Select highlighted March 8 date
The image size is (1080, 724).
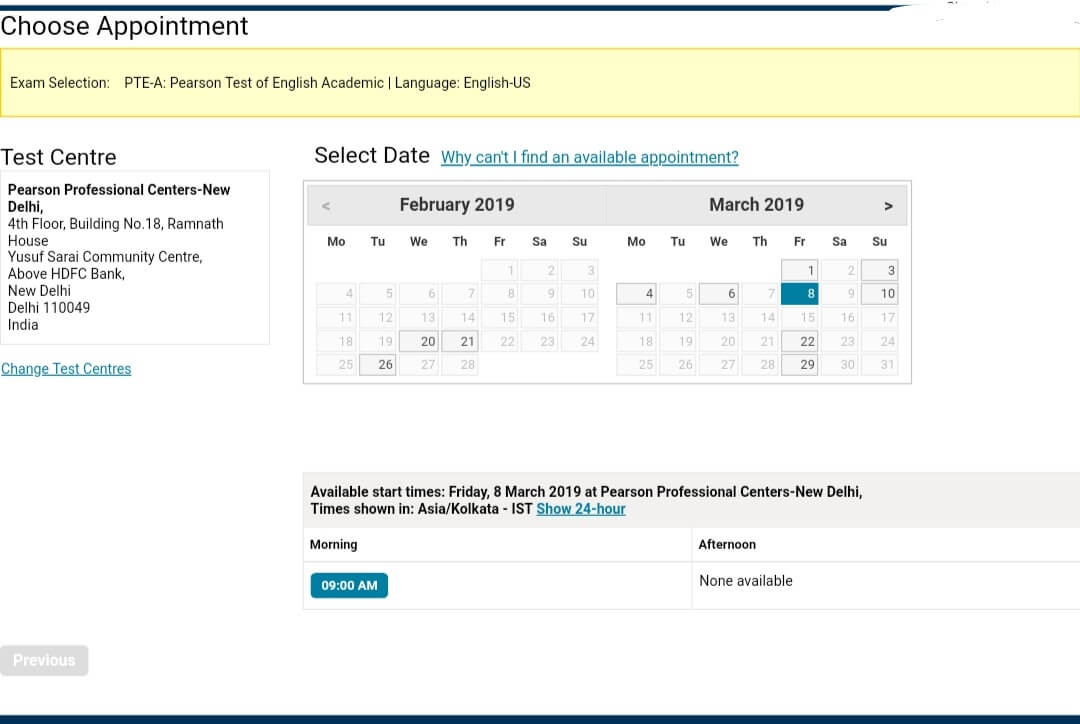pyautogui.click(x=800, y=293)
